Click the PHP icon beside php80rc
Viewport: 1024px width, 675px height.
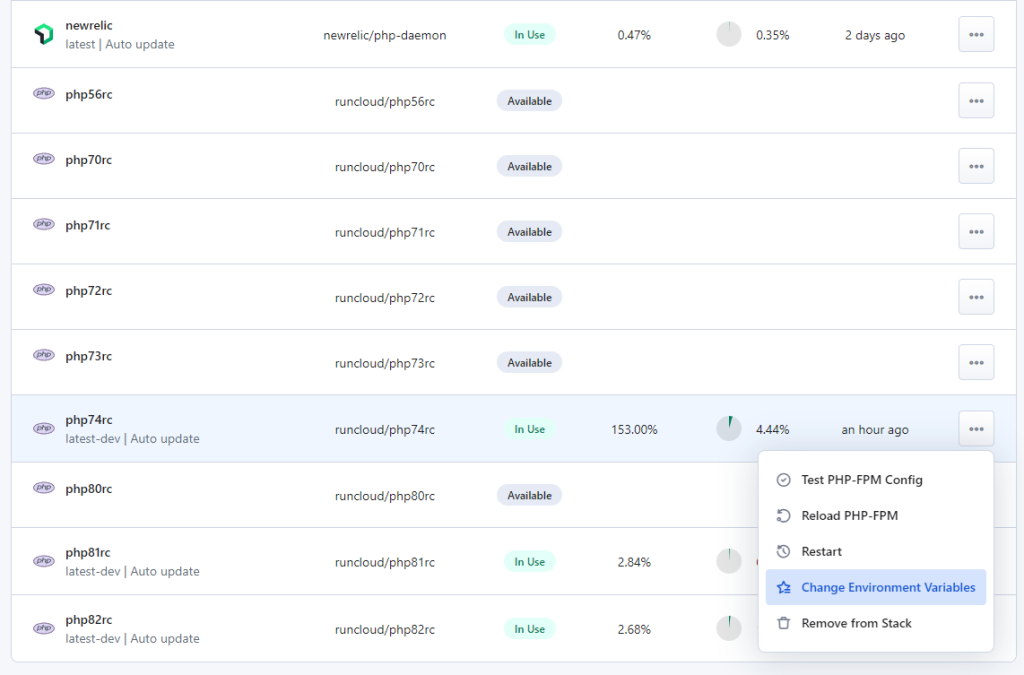point(44,488)
